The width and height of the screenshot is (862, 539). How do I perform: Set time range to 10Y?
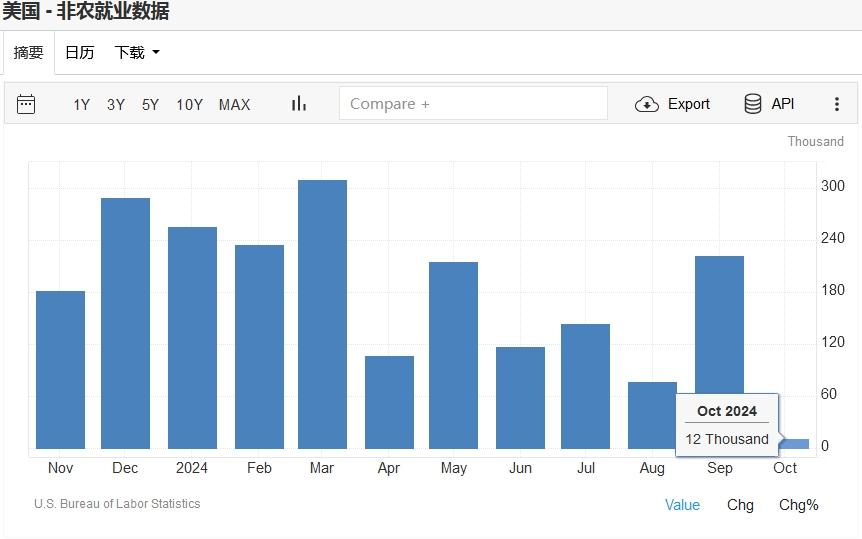tap(189, 105)
